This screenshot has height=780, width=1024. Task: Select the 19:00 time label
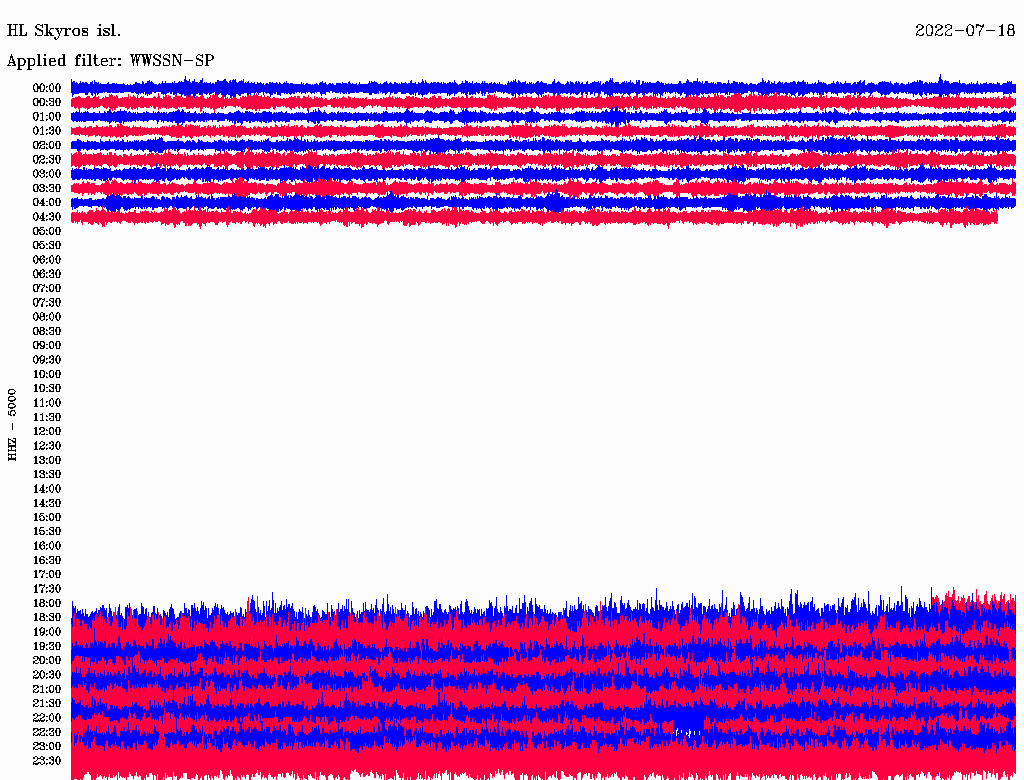point(47,632)
